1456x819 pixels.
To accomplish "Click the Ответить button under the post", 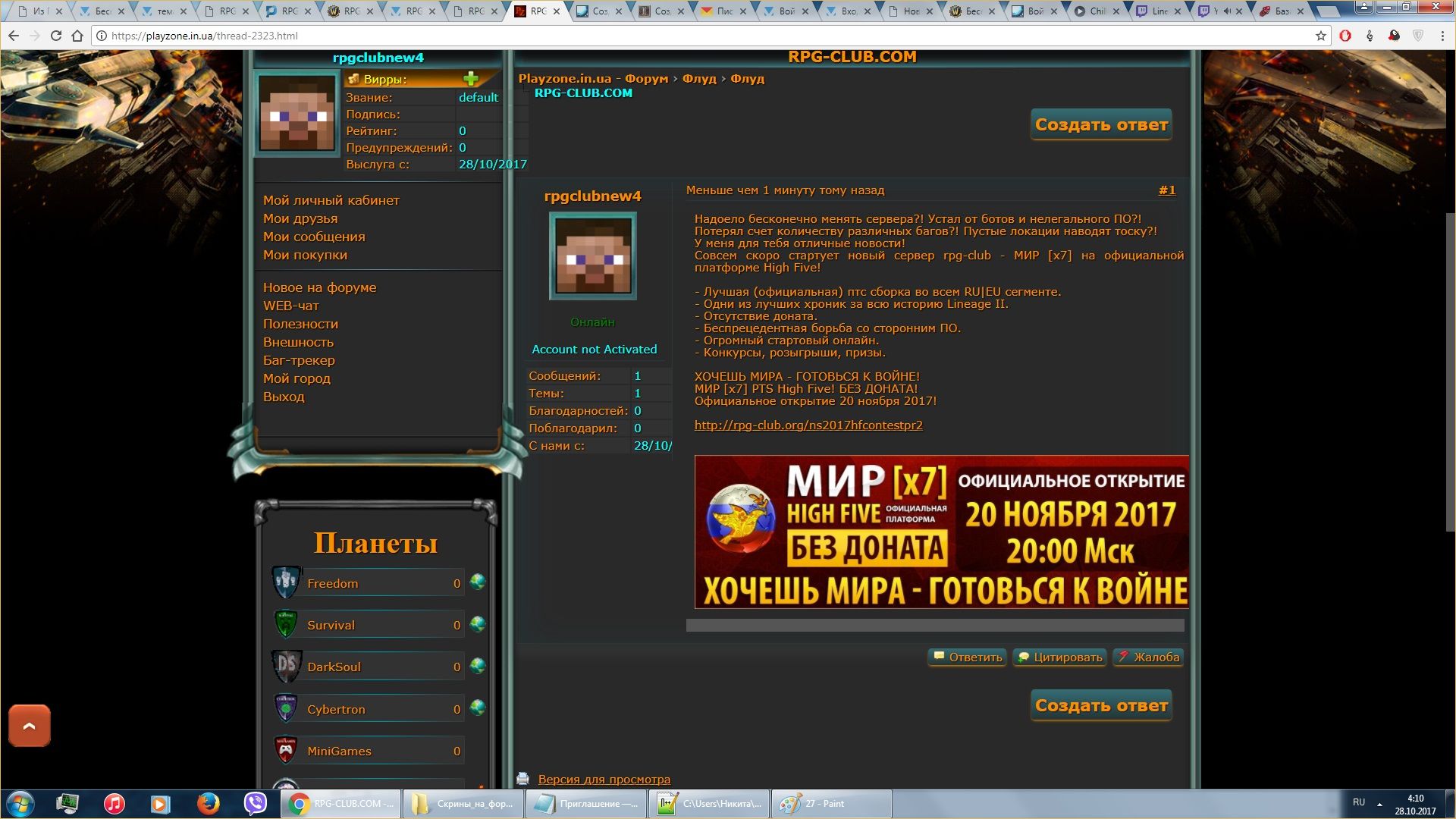I will coord(968,657).
